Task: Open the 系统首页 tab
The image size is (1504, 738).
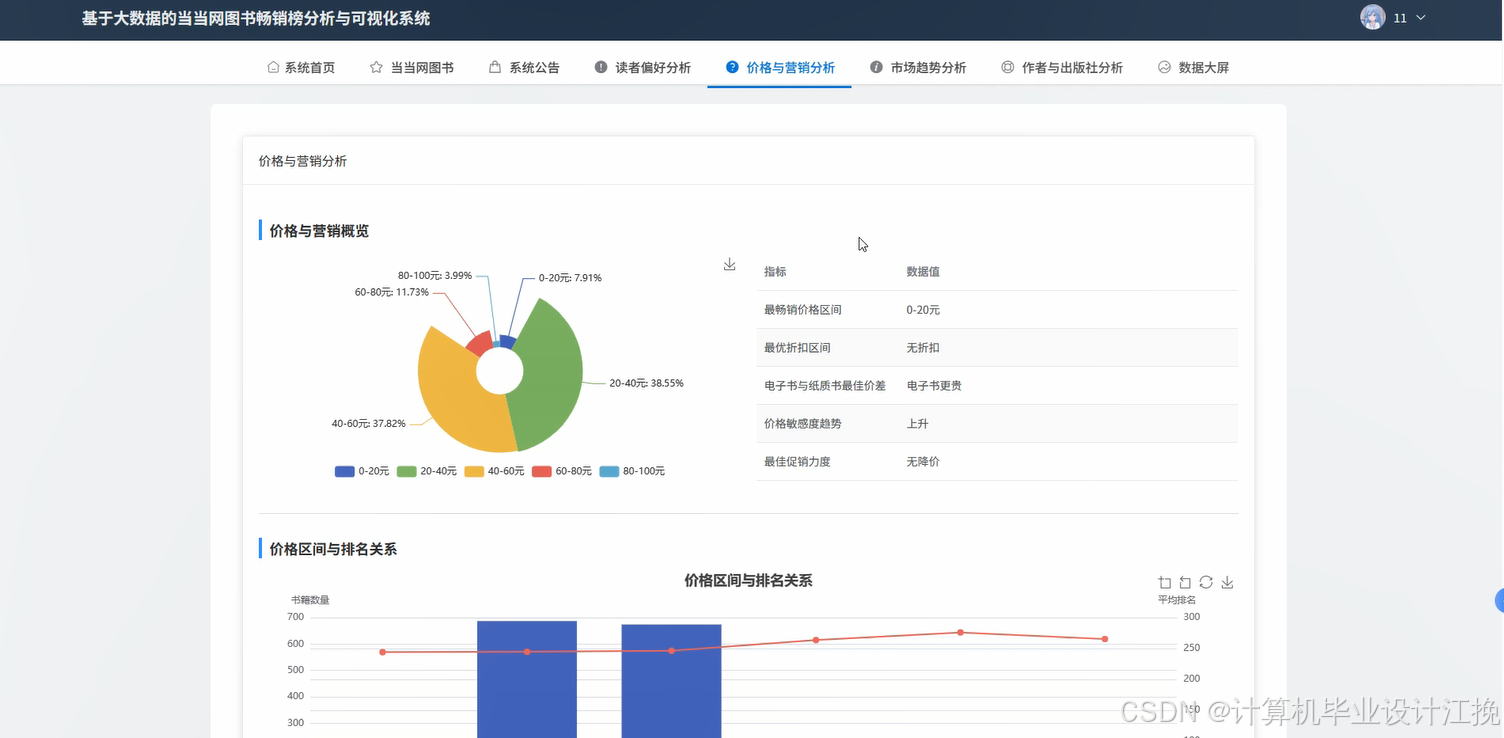Action: [x=301, y=67]
